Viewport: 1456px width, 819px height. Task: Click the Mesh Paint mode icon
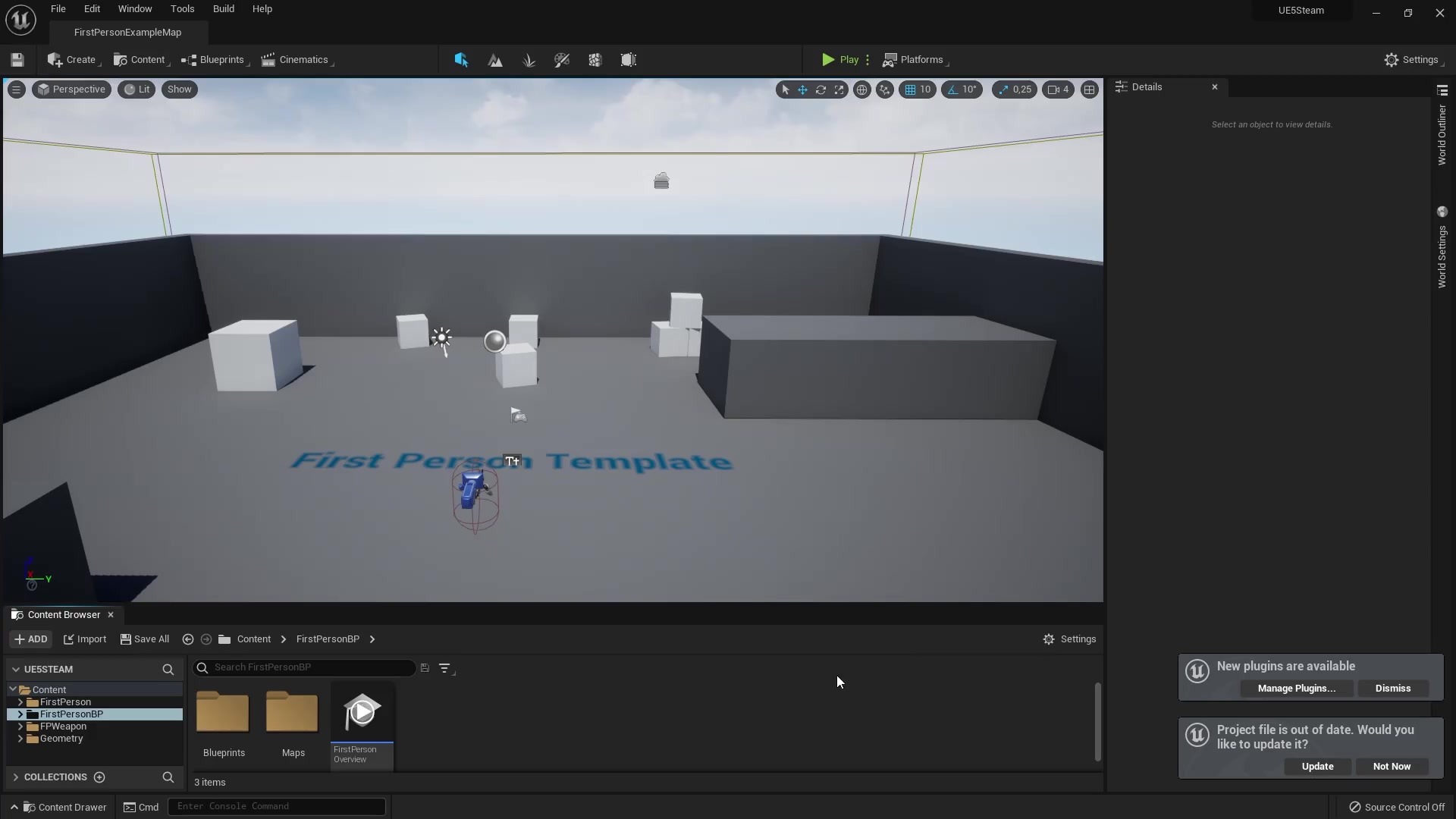[x=562, y=60]
